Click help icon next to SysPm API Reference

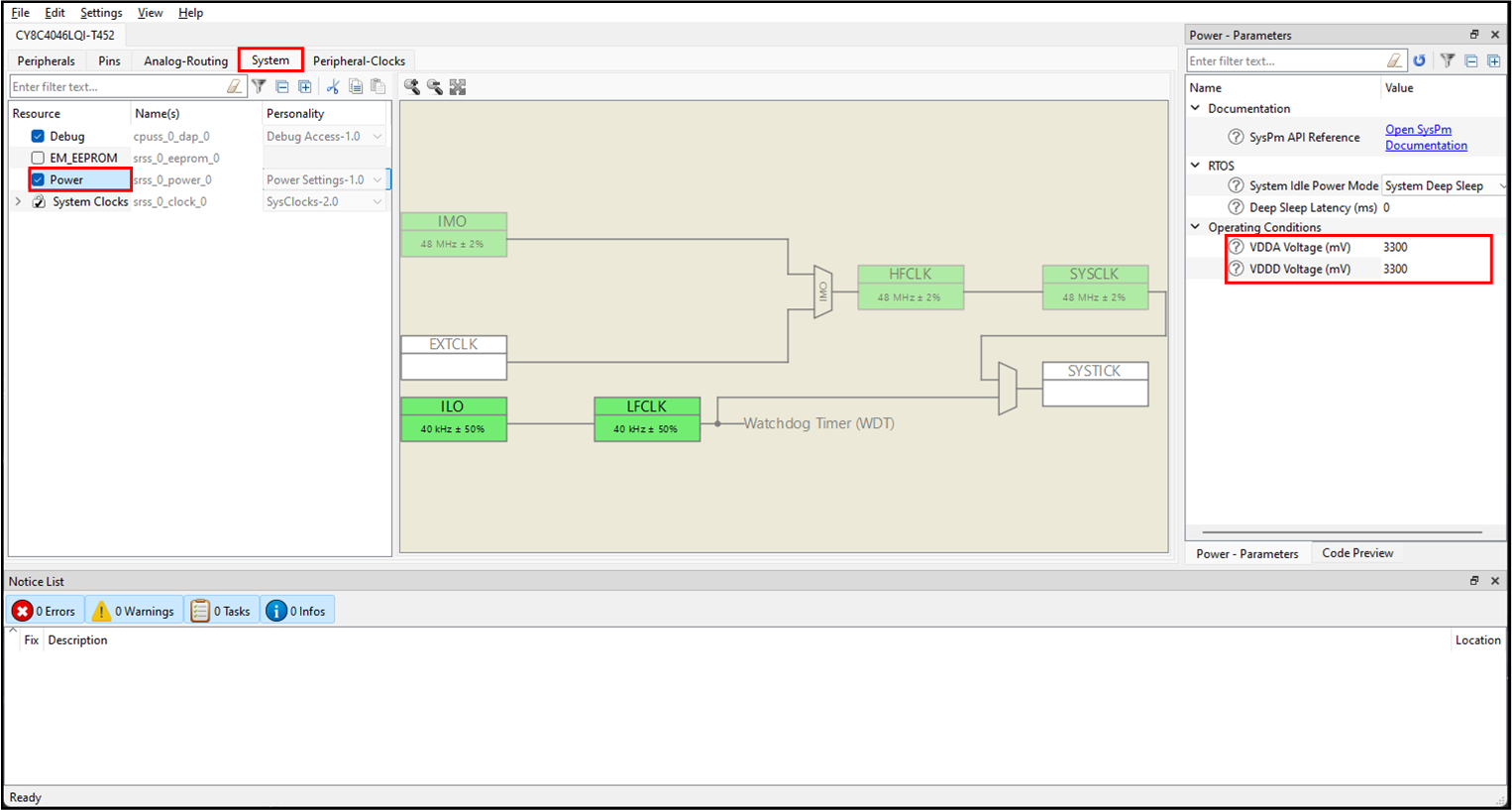1236,137
